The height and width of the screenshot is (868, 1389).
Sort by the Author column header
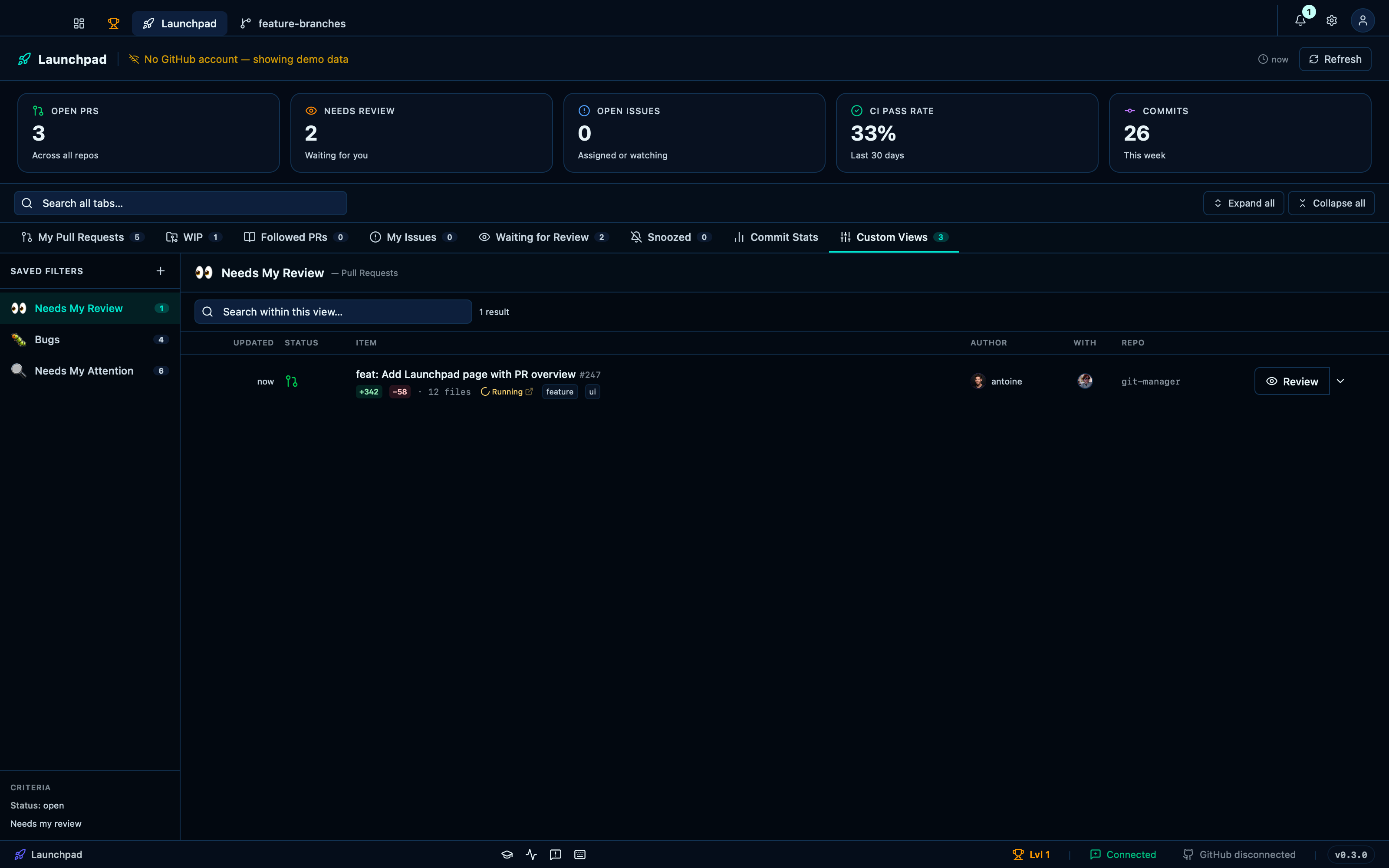988,343
